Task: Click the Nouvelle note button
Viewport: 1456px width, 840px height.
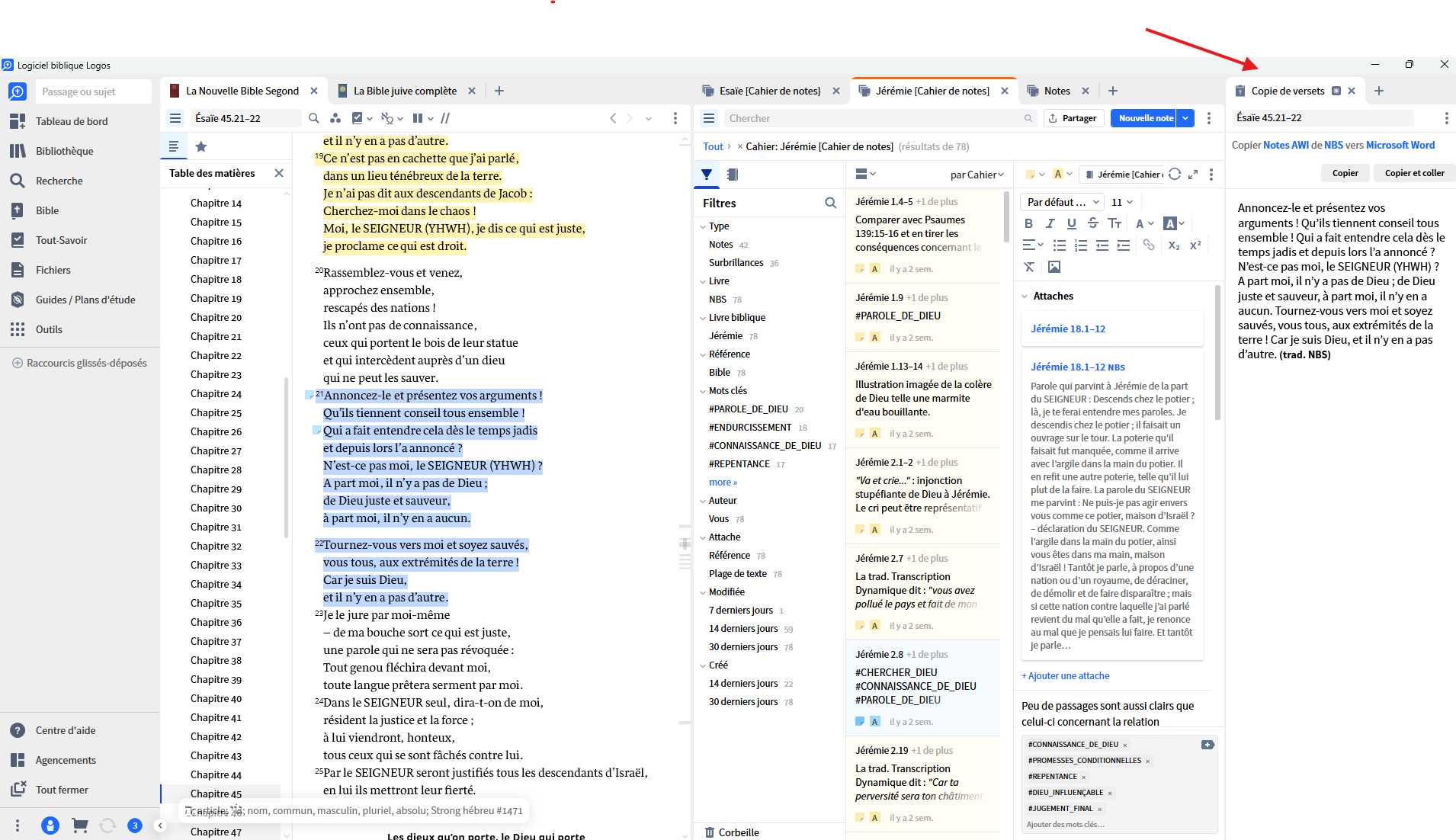Action: click(x=1145, y=118)
